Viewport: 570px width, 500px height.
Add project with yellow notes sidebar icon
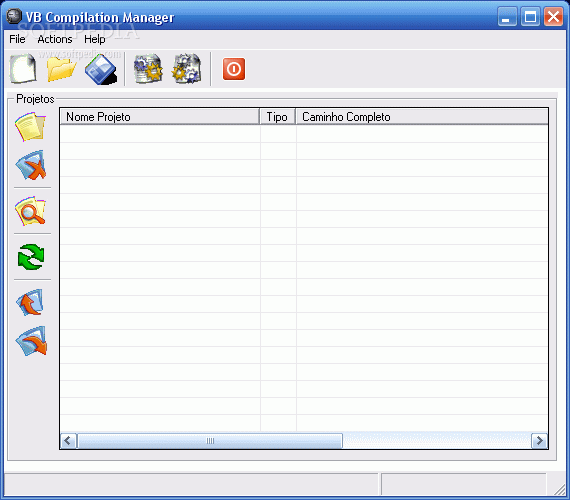coord(31,127)
